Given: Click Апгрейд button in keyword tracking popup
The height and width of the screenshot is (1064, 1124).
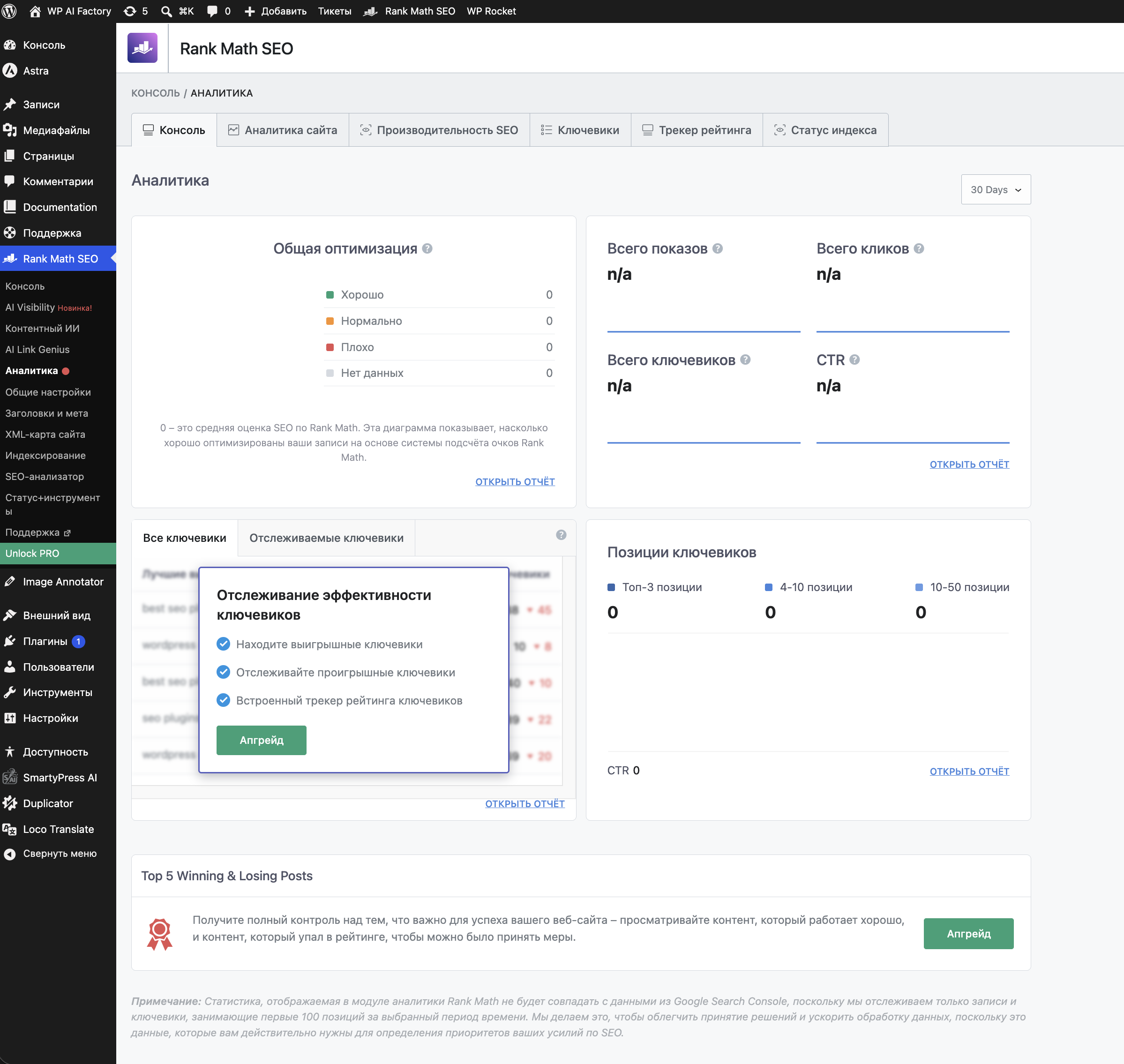Looking at the screenshot, I should coord(262,740).
